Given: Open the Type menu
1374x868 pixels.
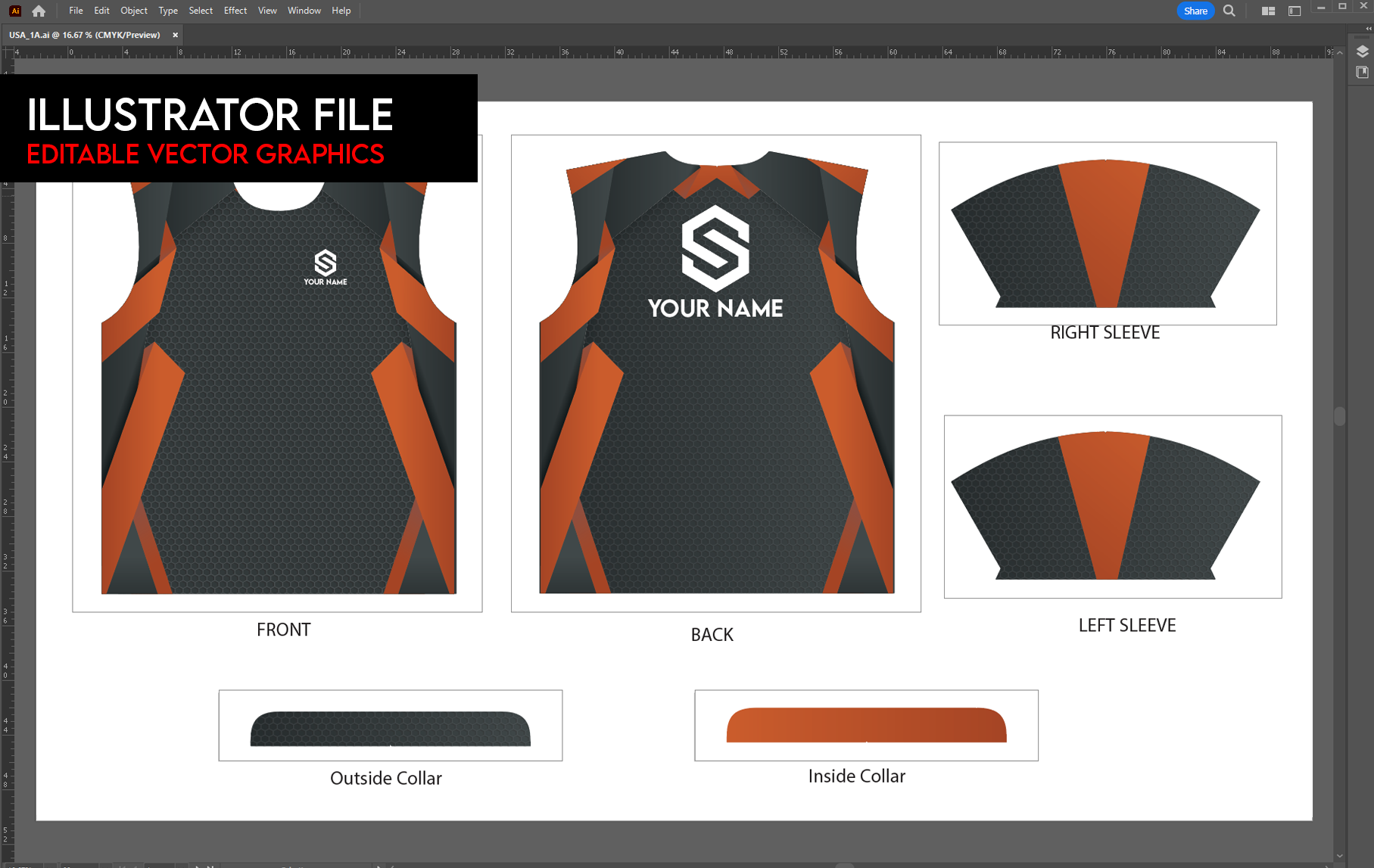Looking at the screenshot, I should click(167, 10).
